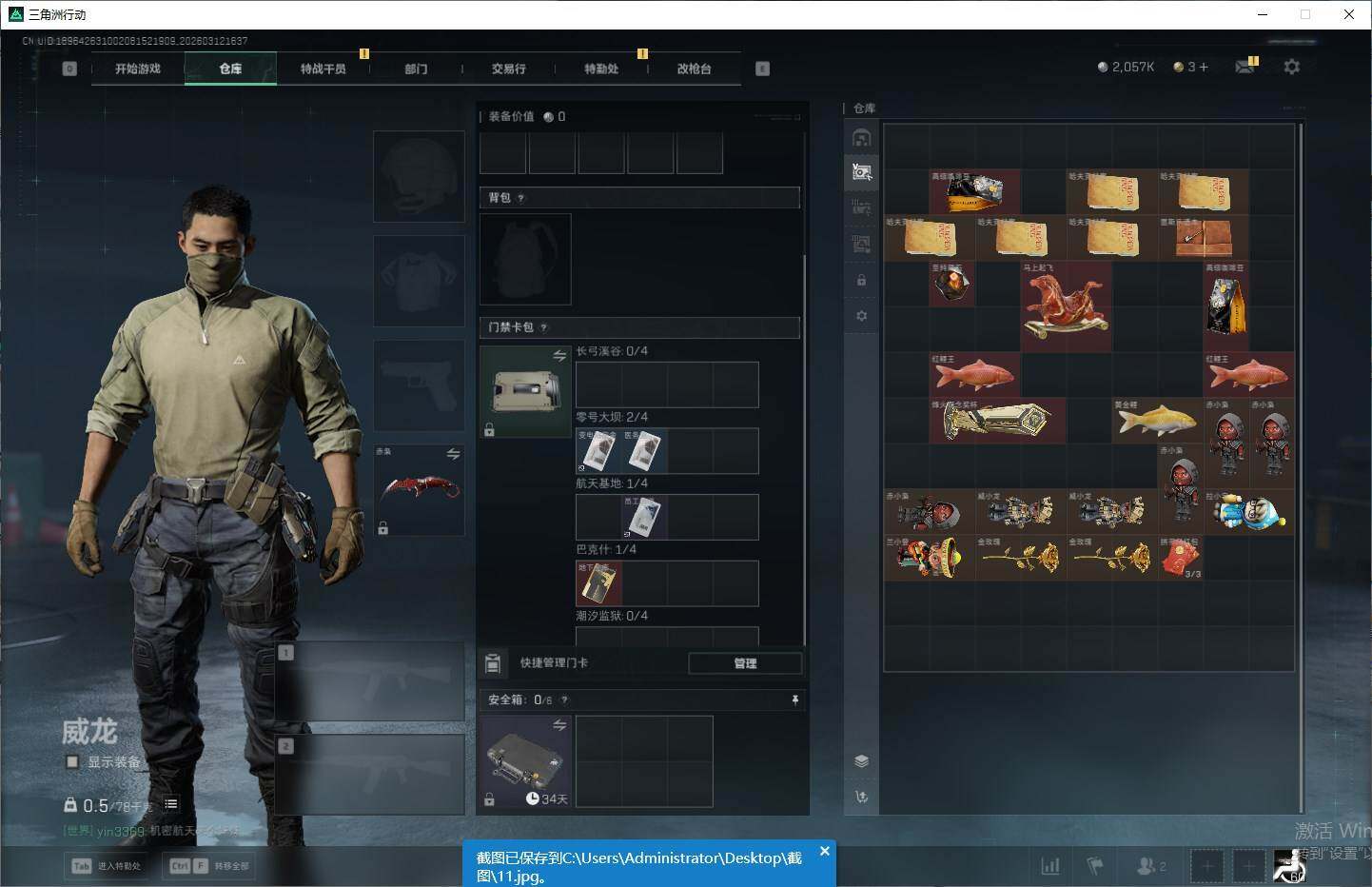Close the screenshot saved notification
The image size is (1372, 887).
coord(825,851)
